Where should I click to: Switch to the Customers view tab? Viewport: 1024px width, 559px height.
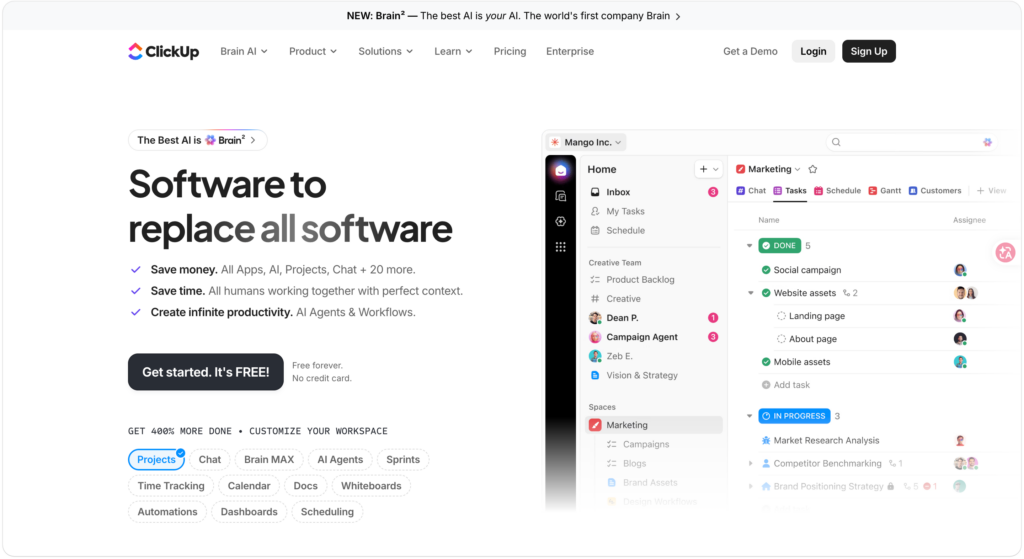(x=935, y=191)
